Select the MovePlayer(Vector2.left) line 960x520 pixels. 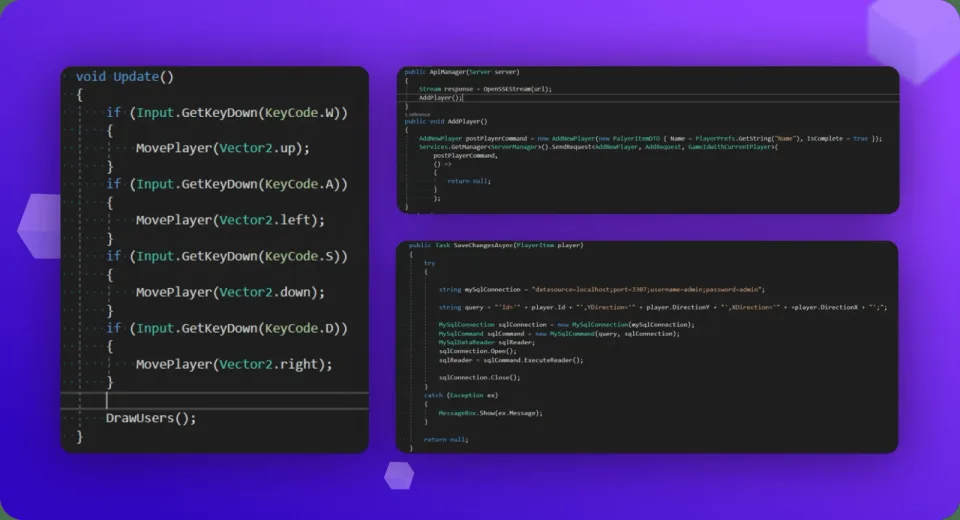point(230,220)
